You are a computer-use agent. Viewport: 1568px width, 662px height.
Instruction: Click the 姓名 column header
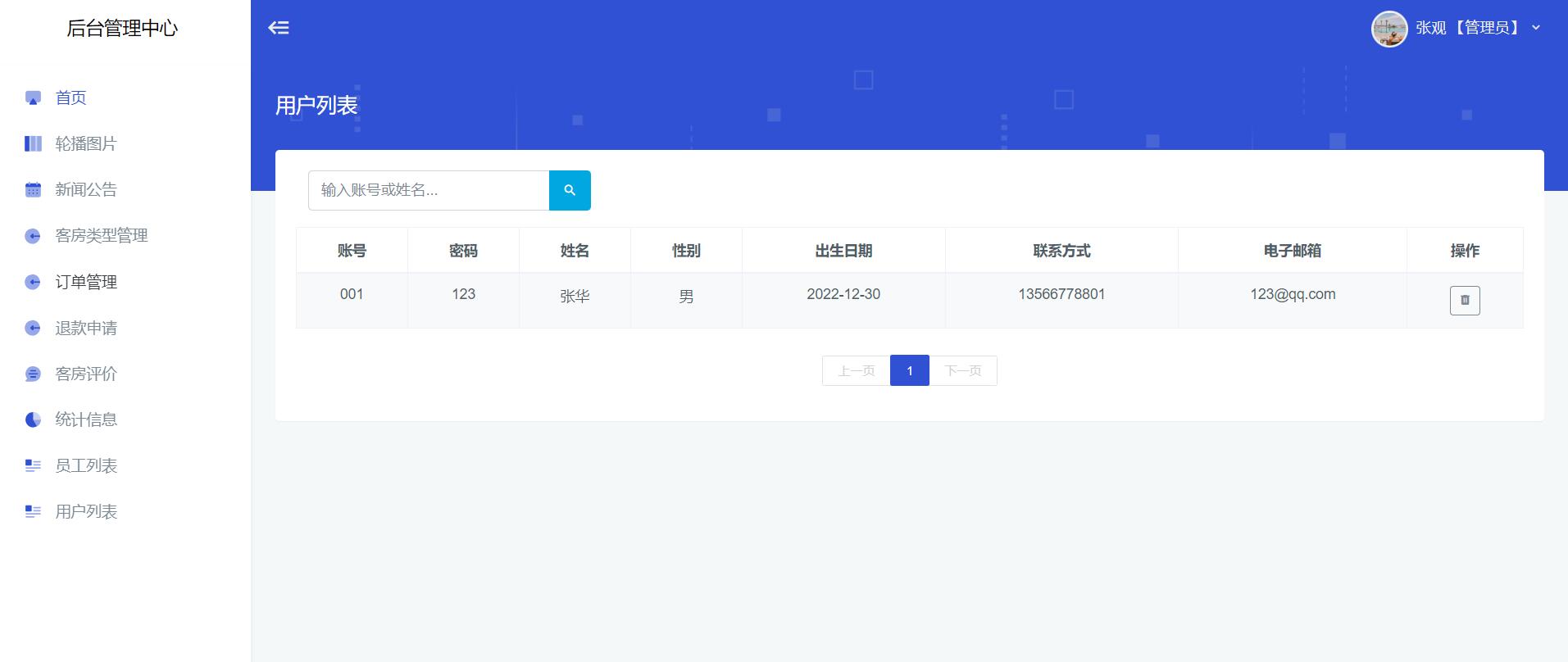[575, 251]
